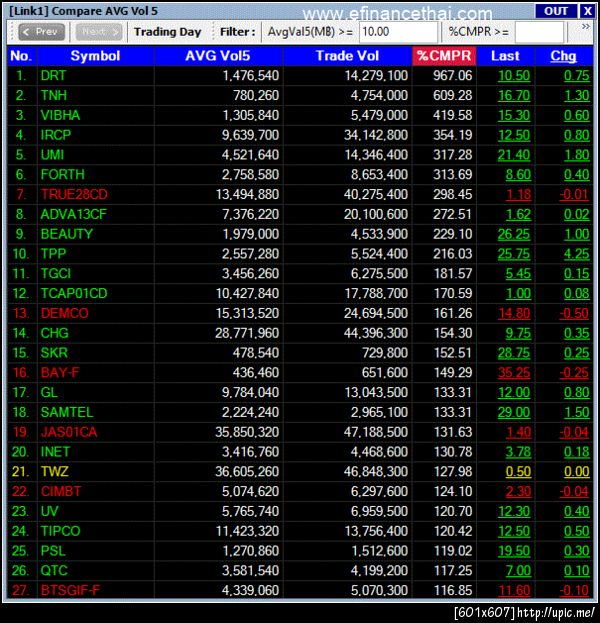Viewport: 600px width, 623px height.
Task: Select symbol TCAP01CD
Action: click(74, 293)
